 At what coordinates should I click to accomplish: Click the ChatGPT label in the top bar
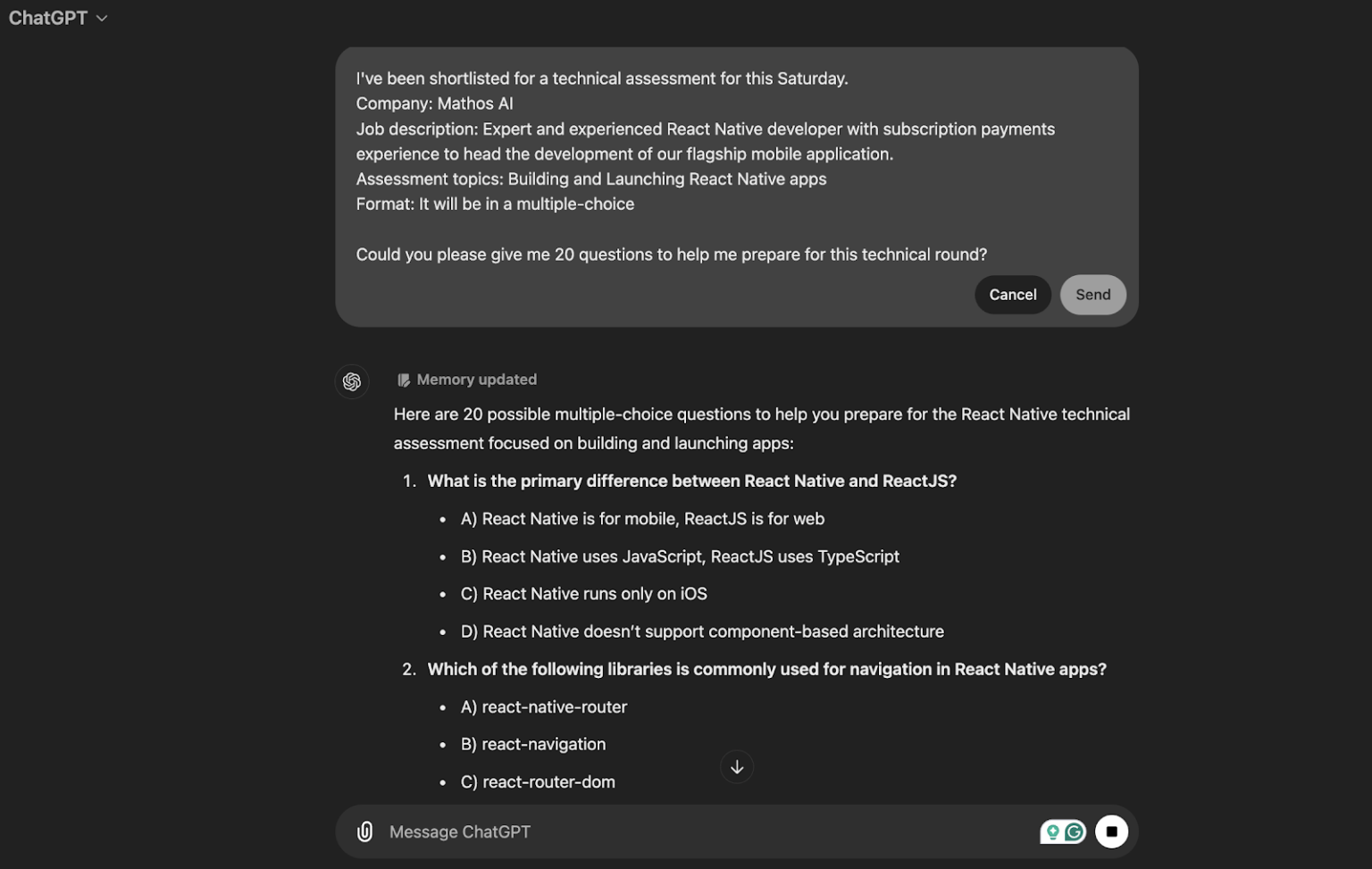[x=48, y=18]
